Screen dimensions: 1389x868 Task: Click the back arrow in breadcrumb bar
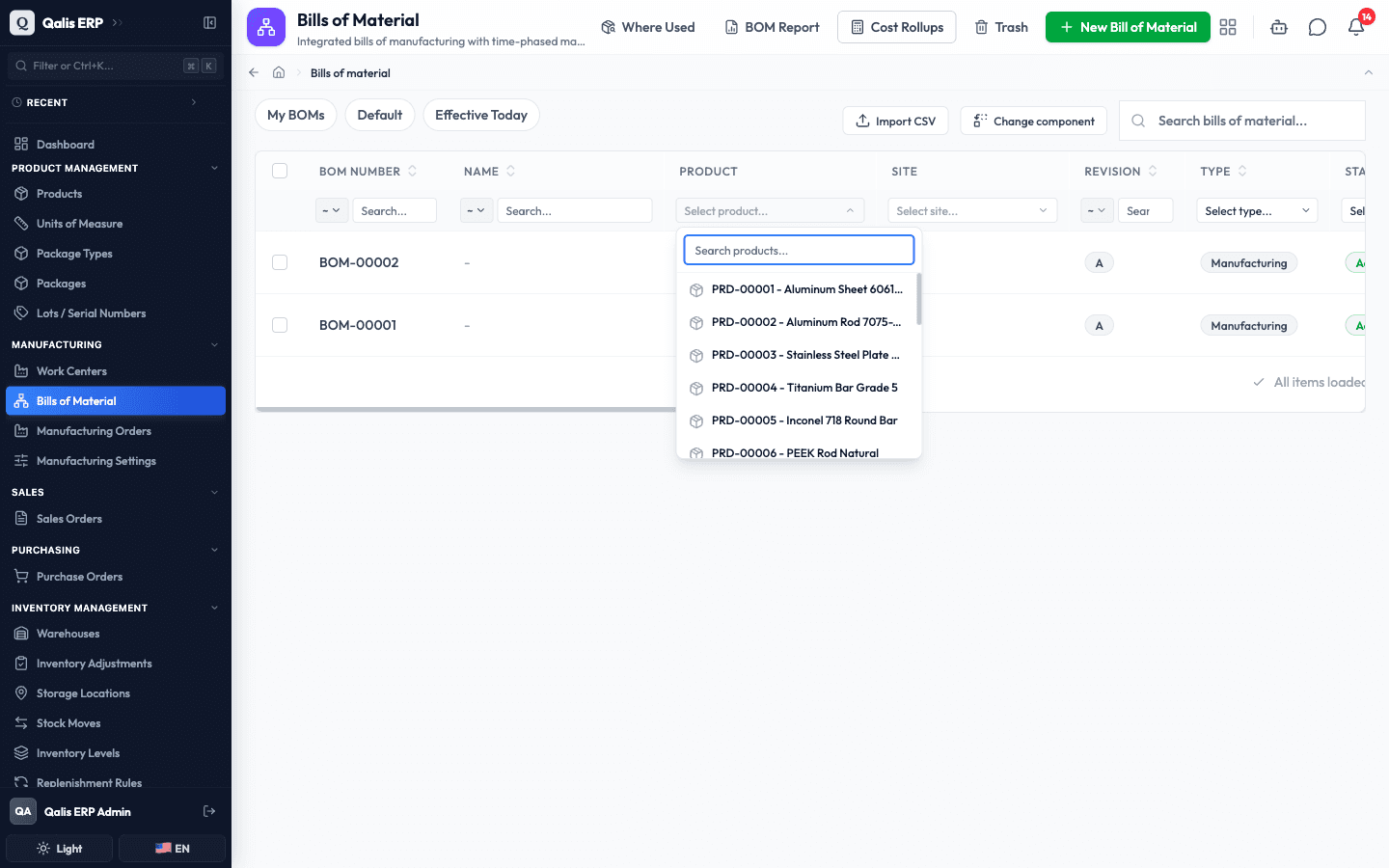254,72
